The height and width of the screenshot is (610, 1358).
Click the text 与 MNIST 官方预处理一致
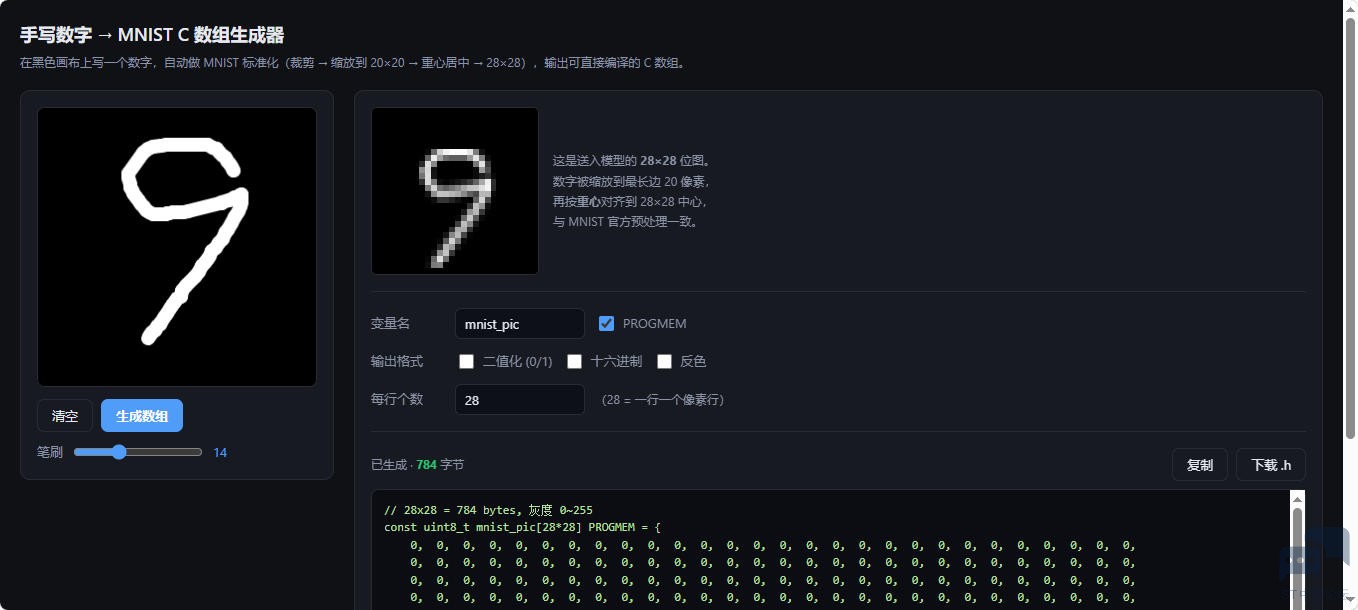coord(627,222)
